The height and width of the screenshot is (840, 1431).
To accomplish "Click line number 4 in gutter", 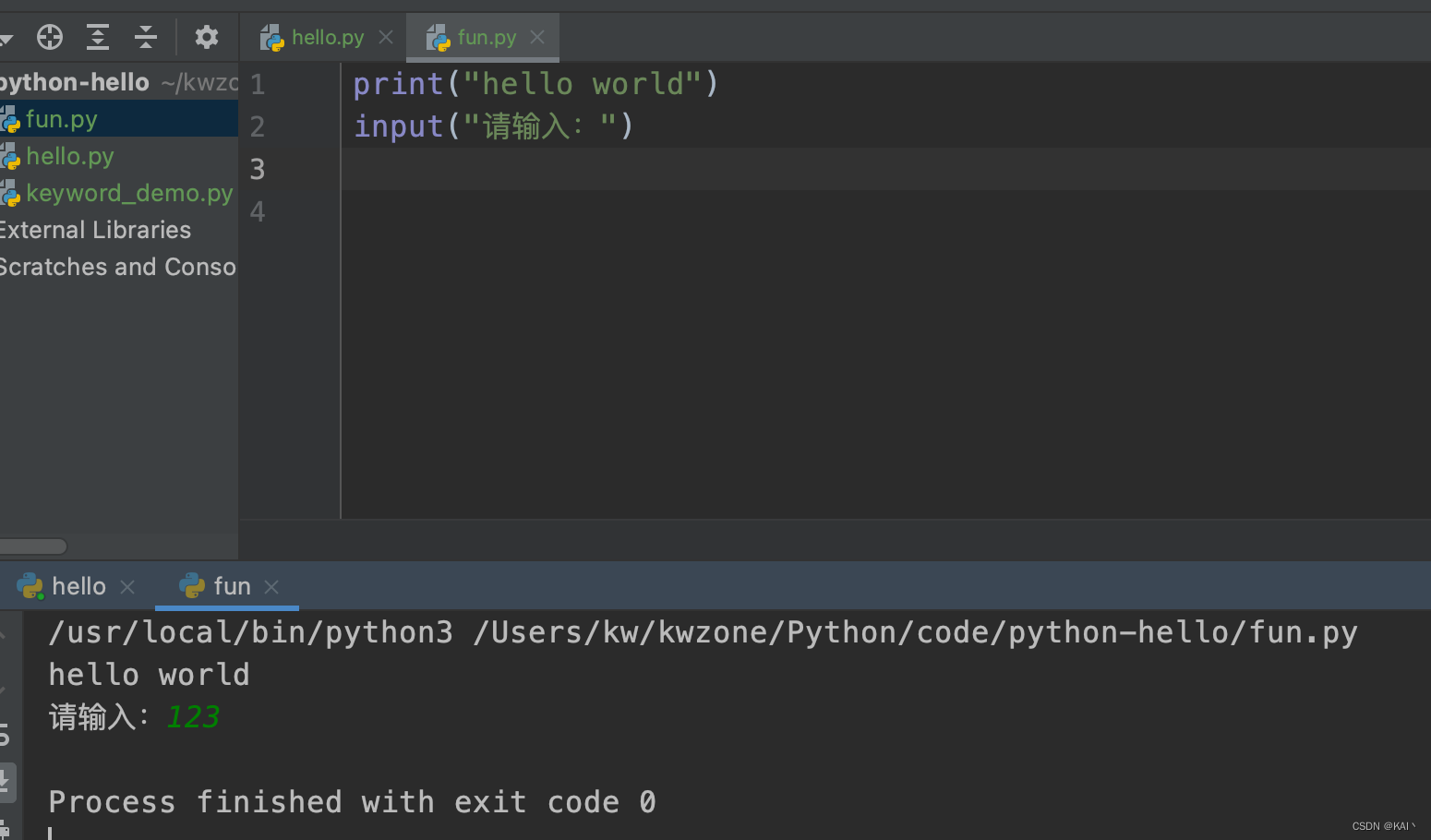I will pyautogui.click(x=258, y=211).
